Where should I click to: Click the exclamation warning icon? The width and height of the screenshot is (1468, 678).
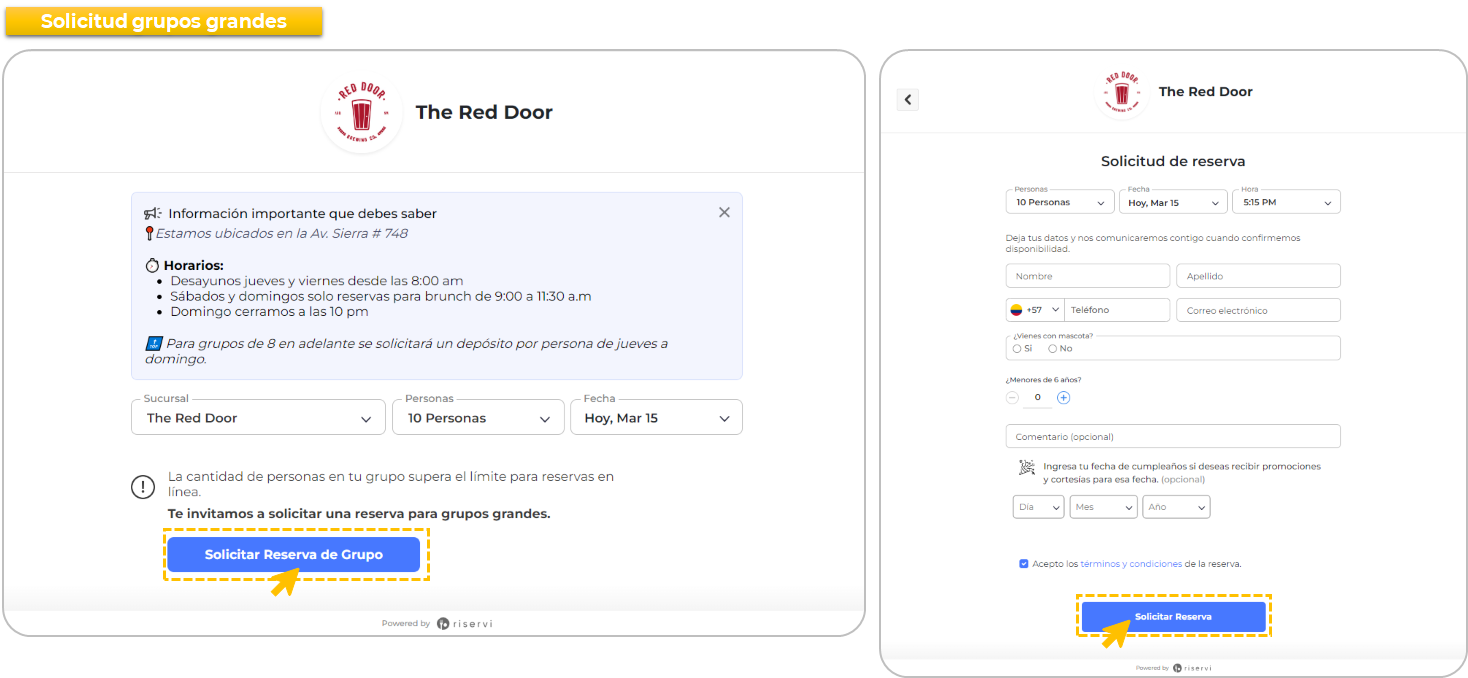[144, 487]
